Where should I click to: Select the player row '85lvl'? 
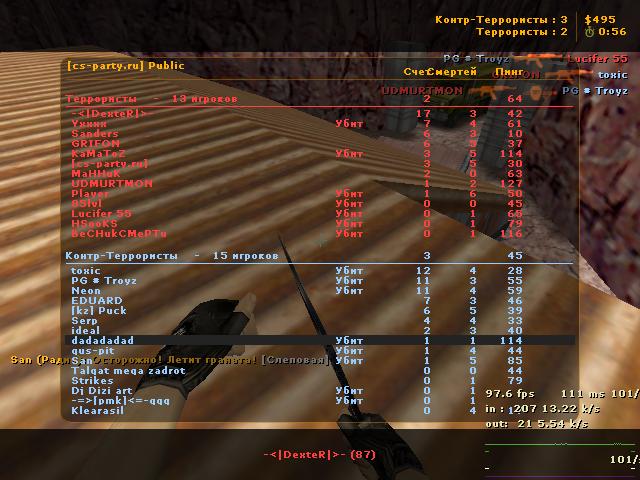(320, 204)
